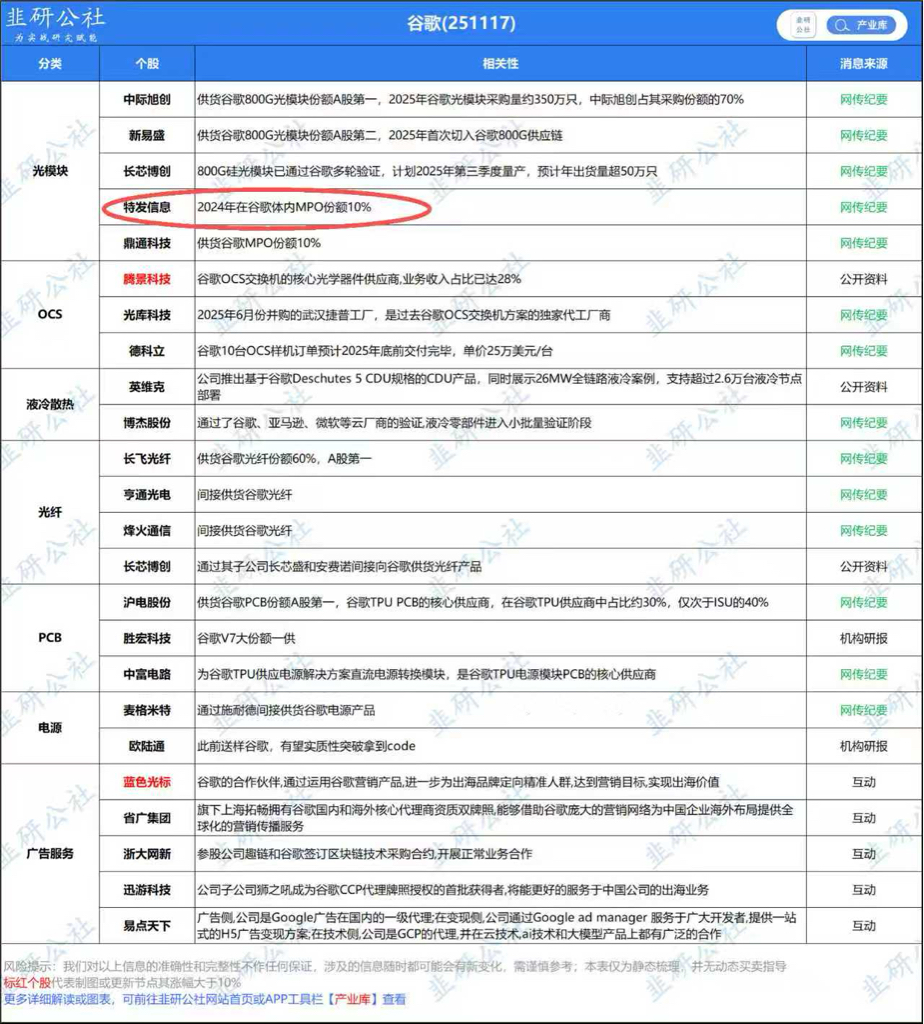Click the stock name 沪电股份

coord(147,602)
